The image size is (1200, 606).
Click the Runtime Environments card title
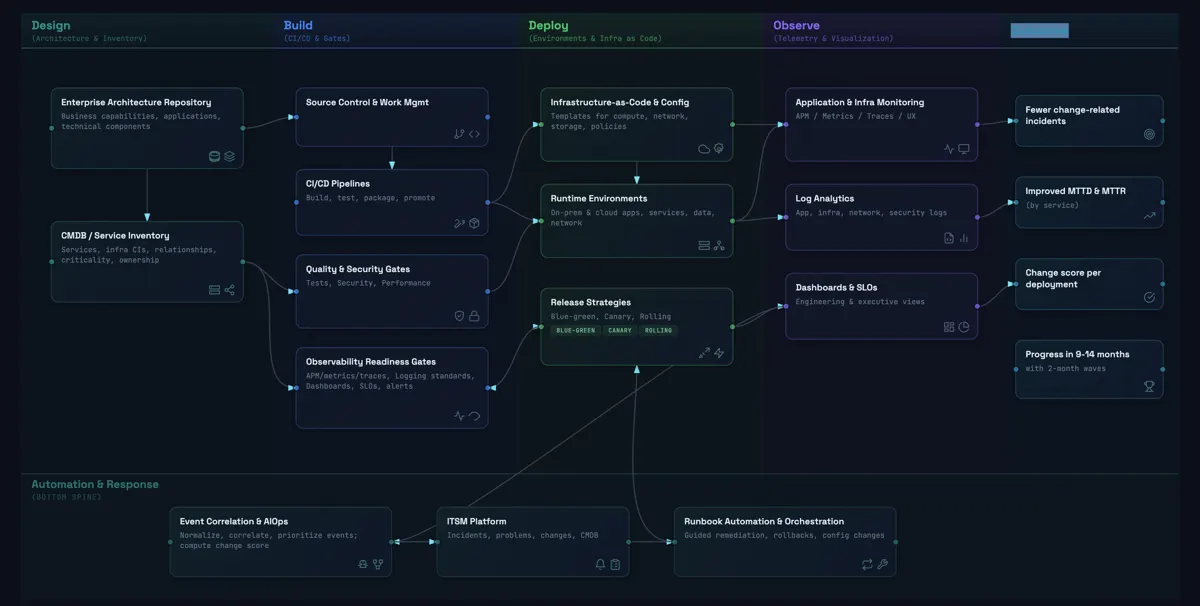coord(599,198)
